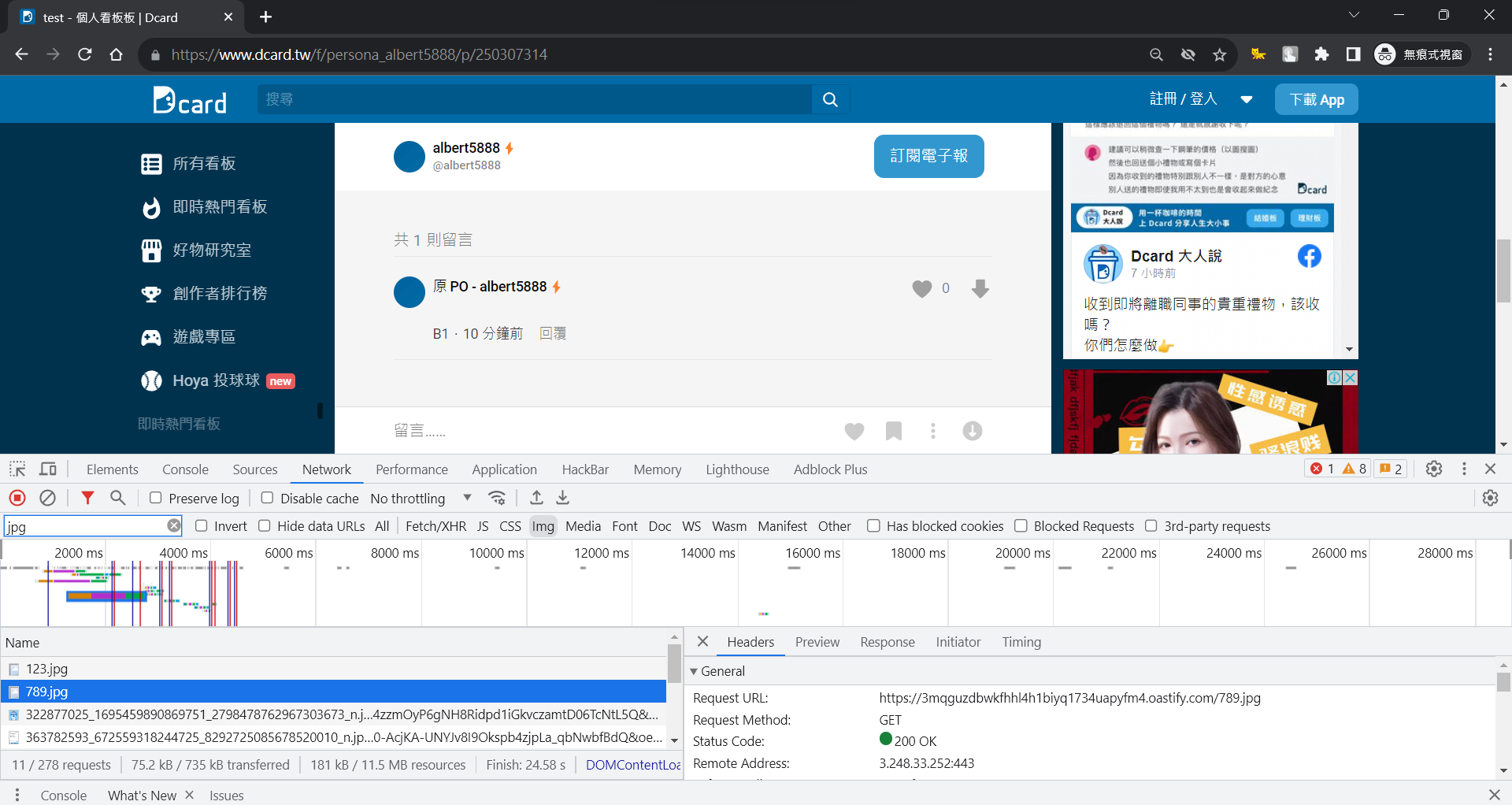1512x805 pixels.
Task: Collapse the General headers section
Action: tap(694, 671)
